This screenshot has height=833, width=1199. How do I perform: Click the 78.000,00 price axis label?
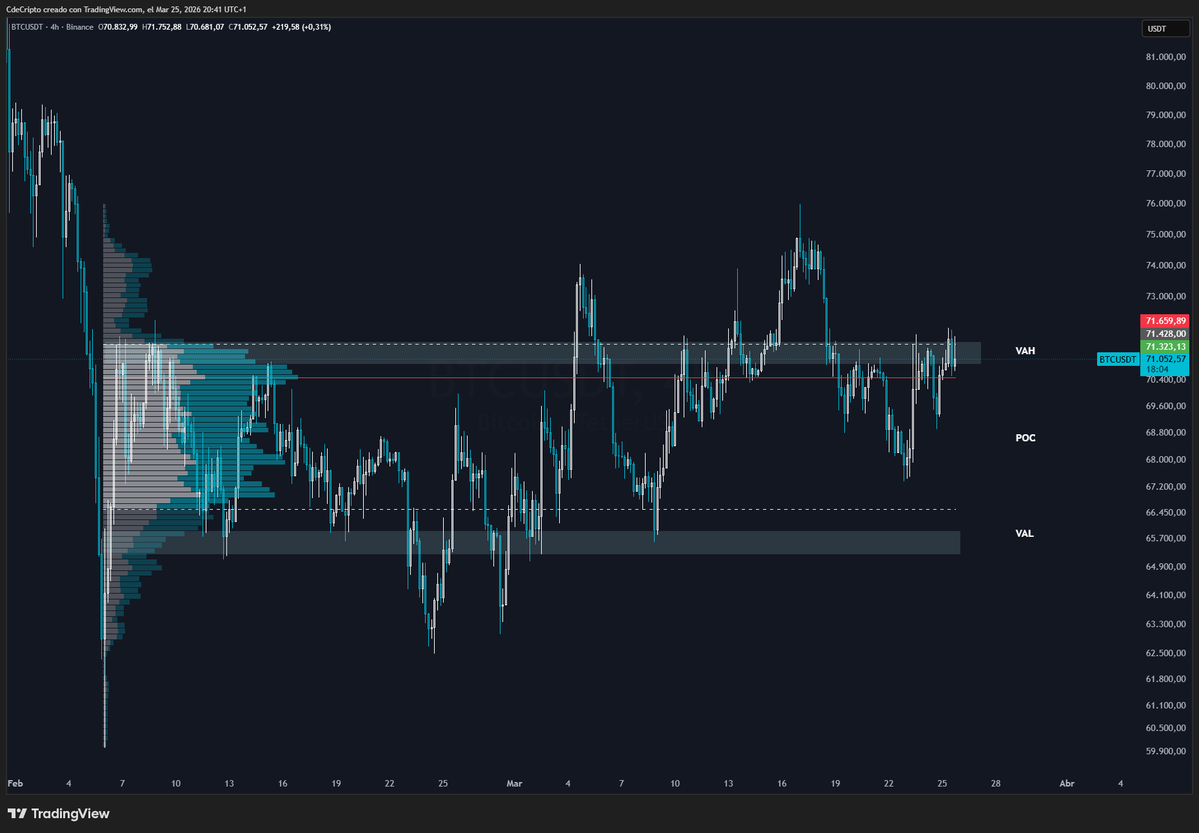1165,144
